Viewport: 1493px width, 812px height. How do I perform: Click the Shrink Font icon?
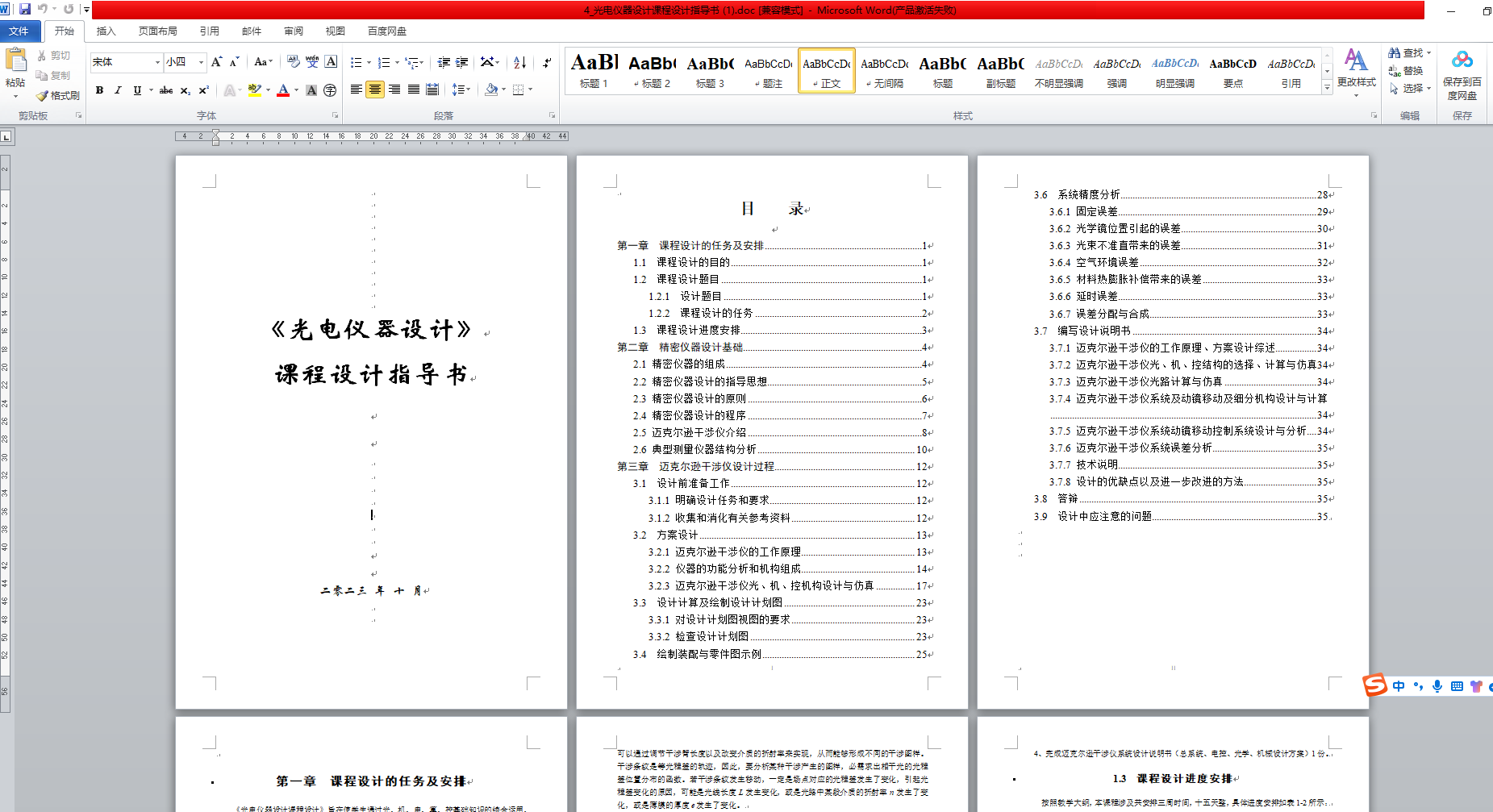234,62
